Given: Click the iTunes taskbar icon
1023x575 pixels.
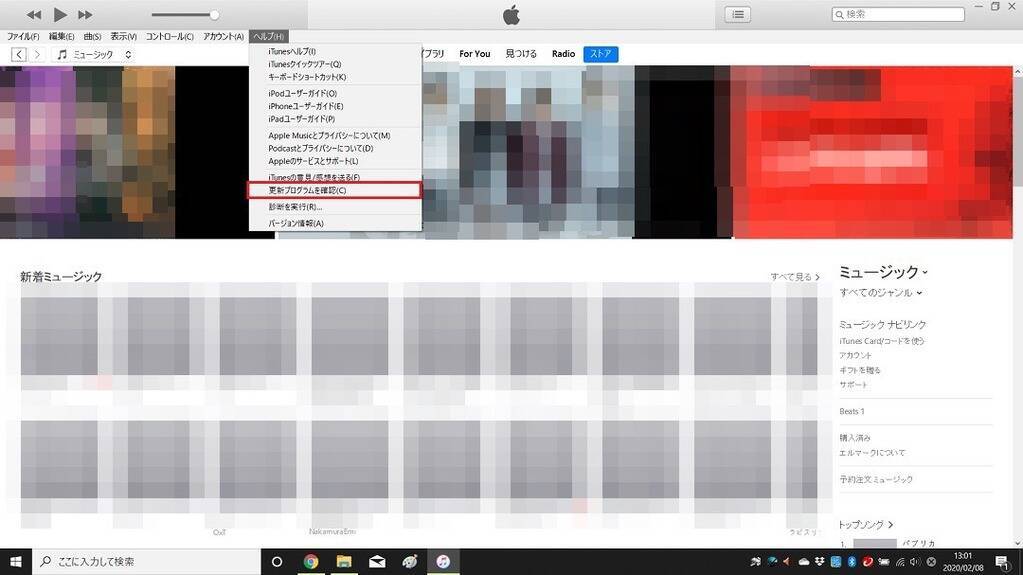Looking at the screenshot, I should 443,561.
